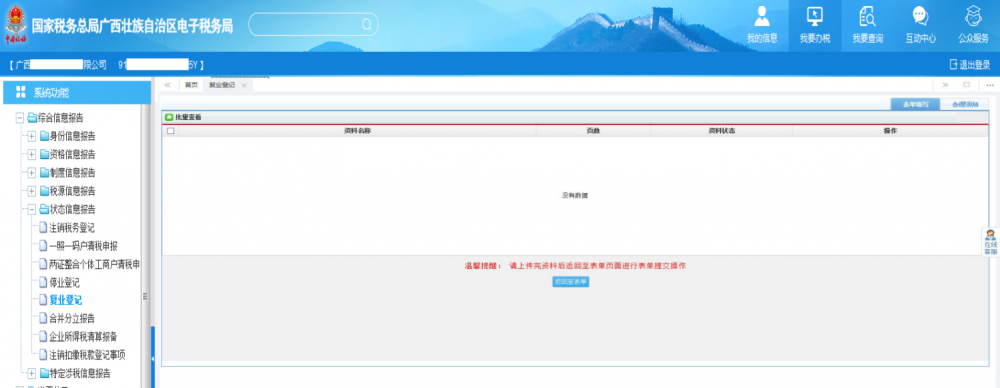Open 合并分立报告 in the tree

[x=72, y=318]
